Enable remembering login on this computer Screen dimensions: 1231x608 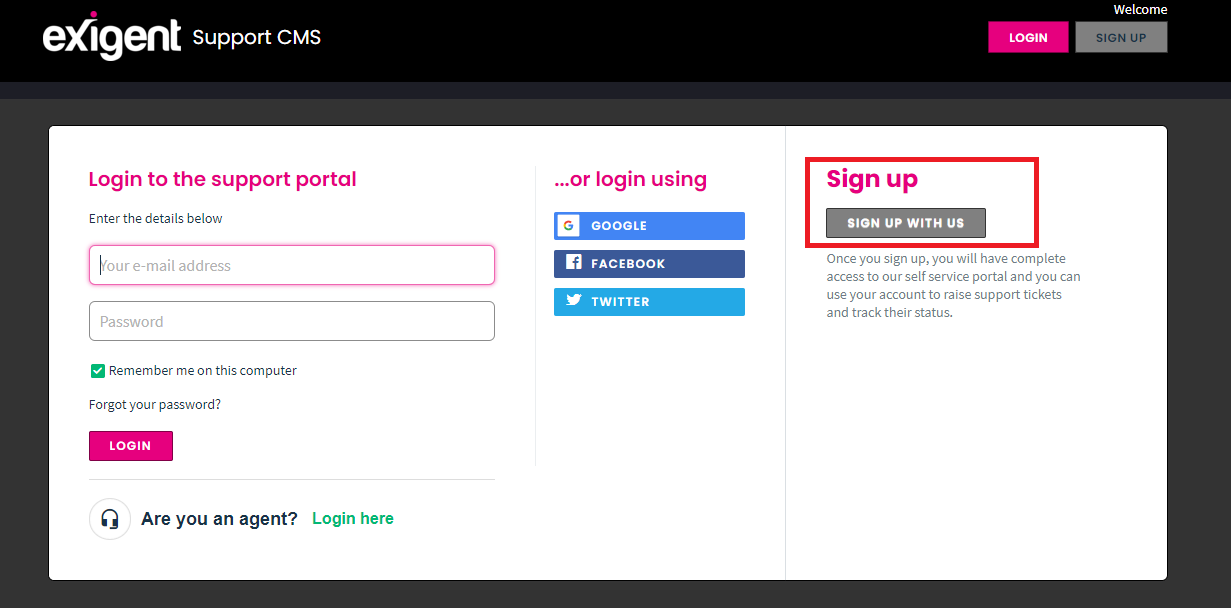97,370
